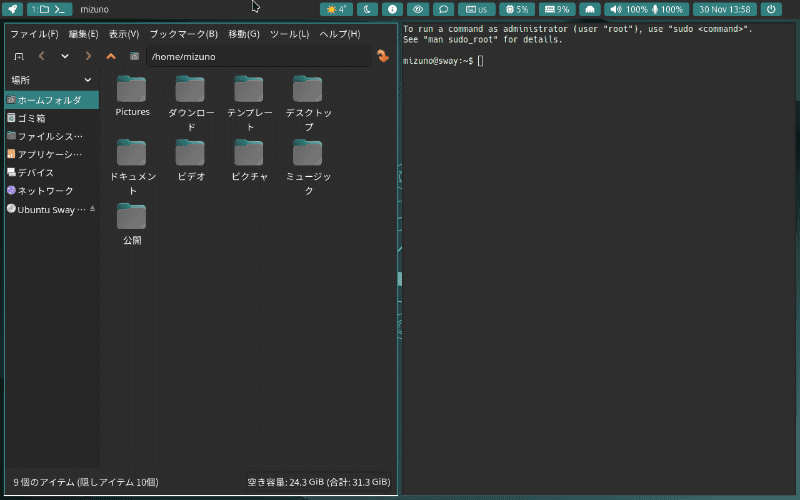The height and width of the screenshot is (500, 800).
Task: Click the microphone 100% indicator
Action: pos(667,9)
